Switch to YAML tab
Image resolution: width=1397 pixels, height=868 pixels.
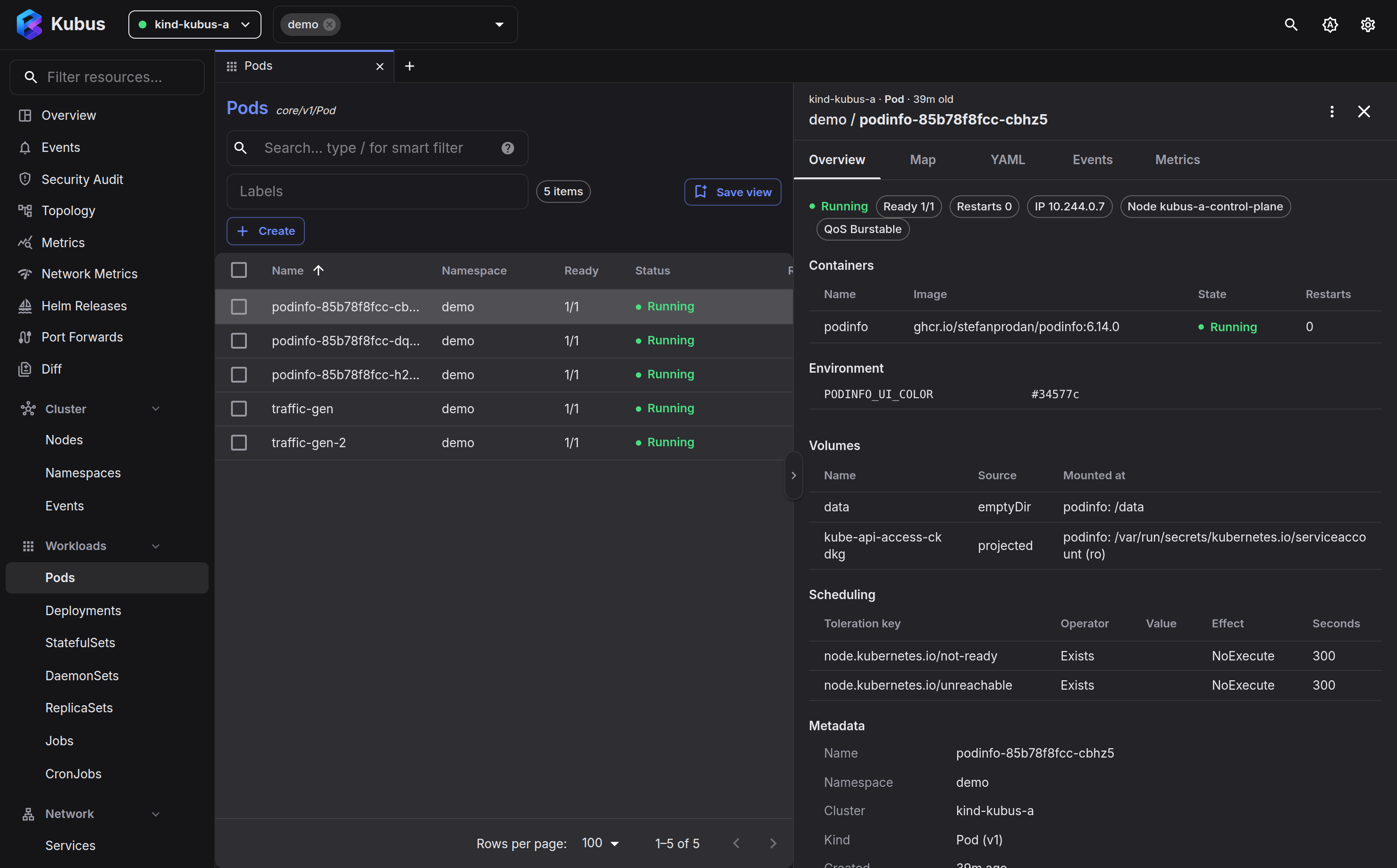[x=1008, y=159]
